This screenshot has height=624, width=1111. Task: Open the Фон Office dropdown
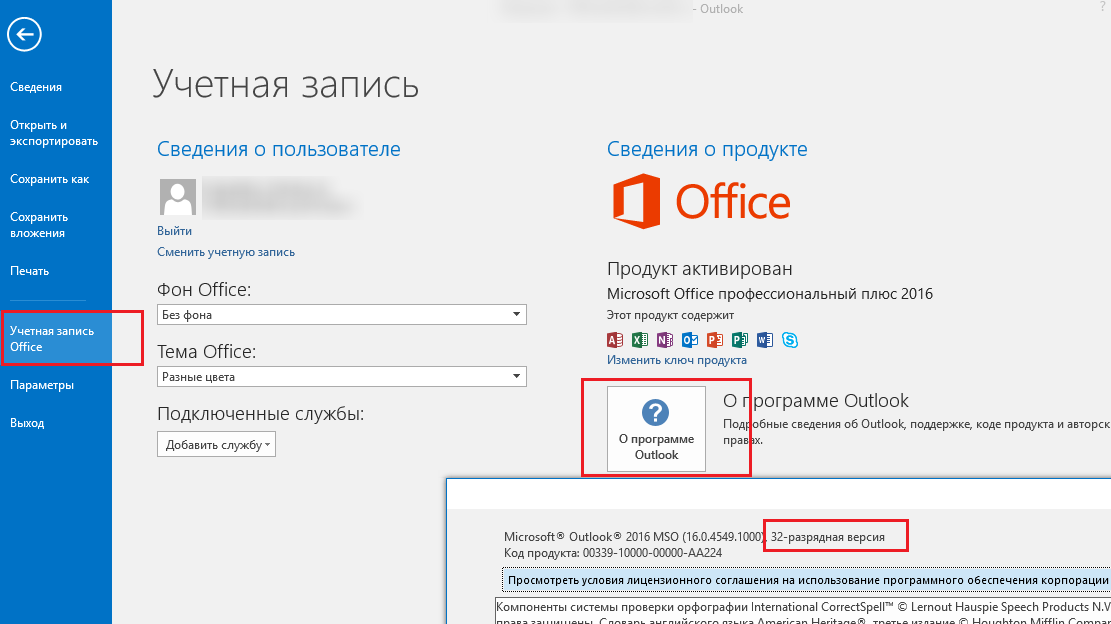coord(342,314)
